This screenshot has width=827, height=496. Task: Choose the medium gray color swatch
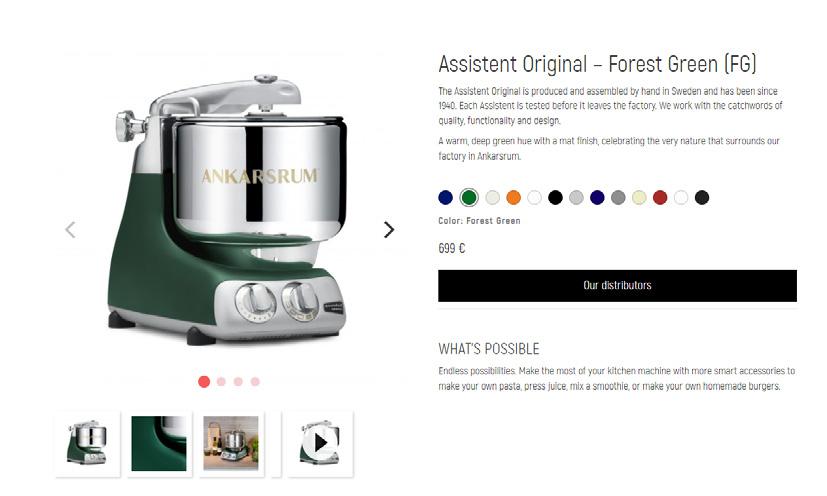coord(618,198)
